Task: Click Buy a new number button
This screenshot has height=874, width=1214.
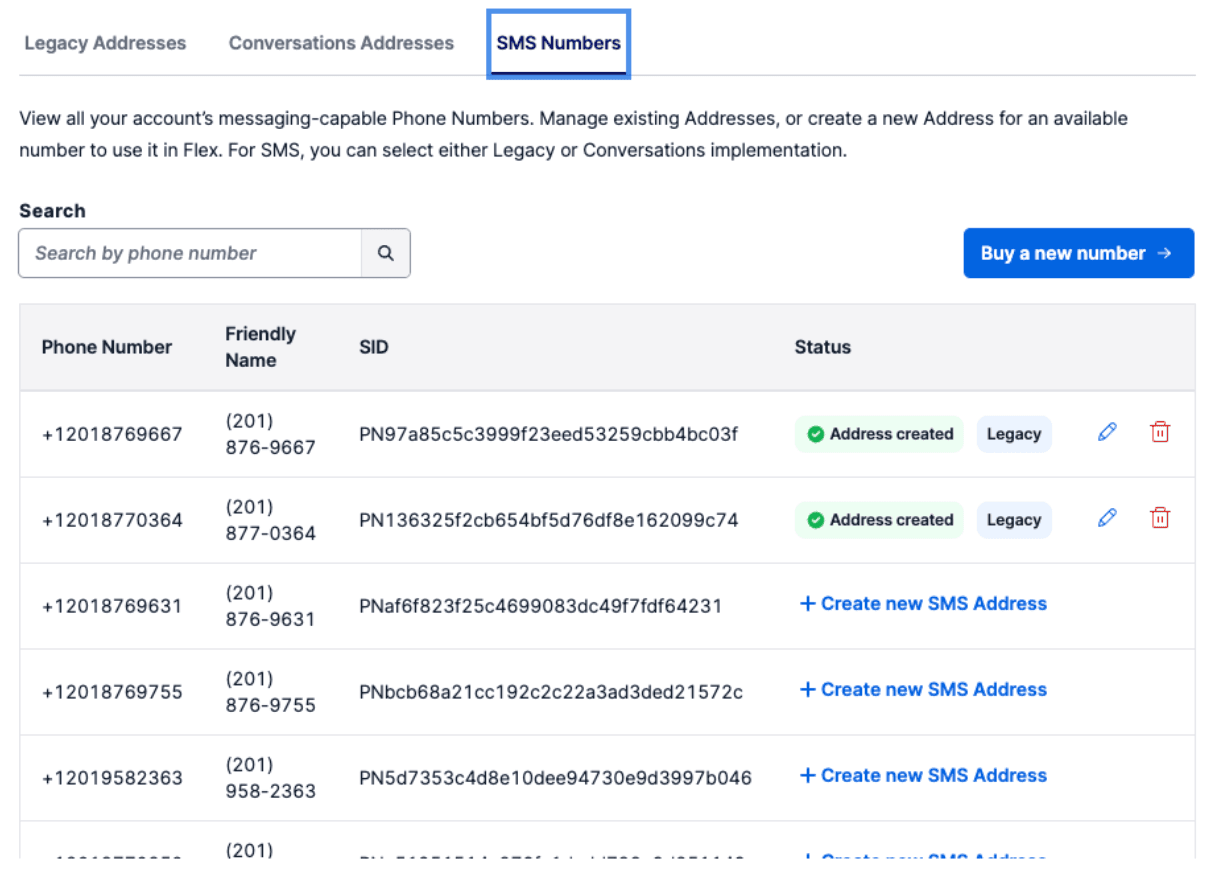Action: pos(1078,253)
